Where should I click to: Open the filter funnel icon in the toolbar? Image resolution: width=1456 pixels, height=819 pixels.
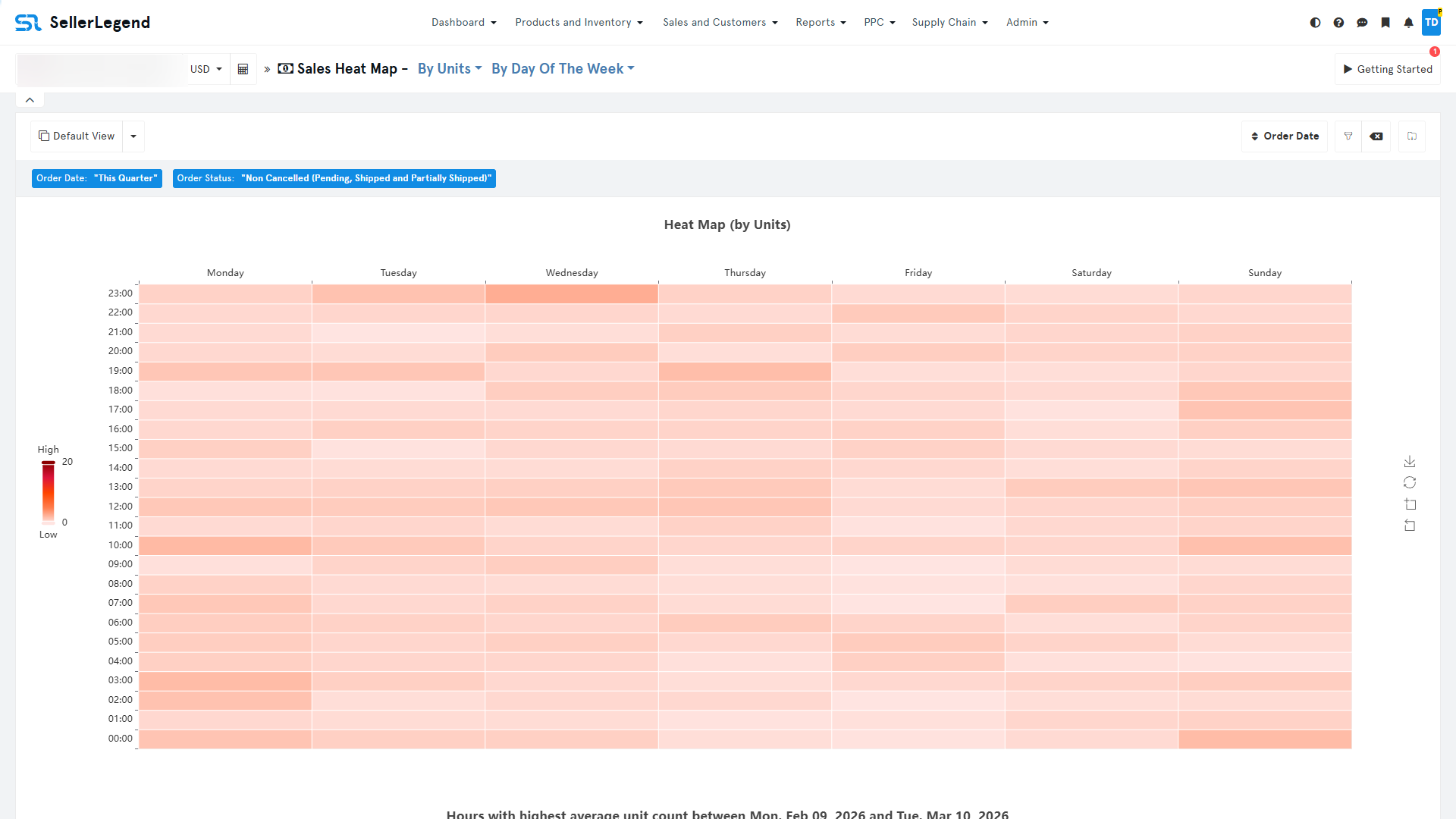click(x=1348, y=136)
